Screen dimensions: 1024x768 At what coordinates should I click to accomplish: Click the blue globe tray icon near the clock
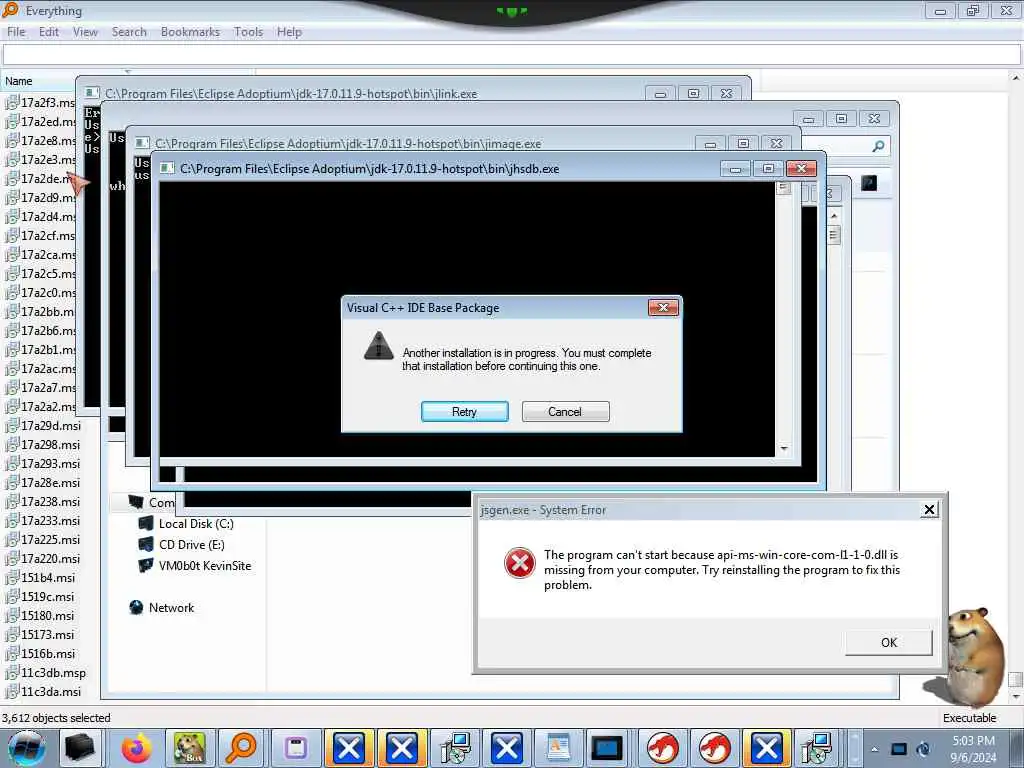coord(923,749)
